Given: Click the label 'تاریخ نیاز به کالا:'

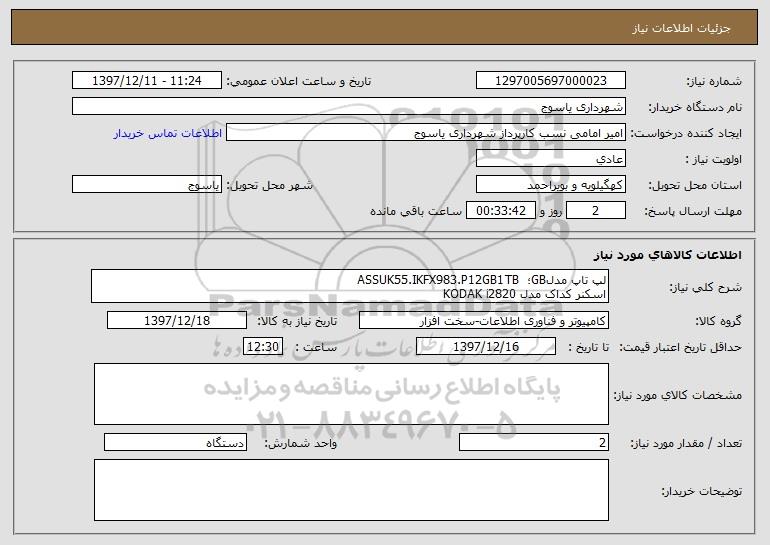Looking at the screenshot, I should (x=298, y=321).
